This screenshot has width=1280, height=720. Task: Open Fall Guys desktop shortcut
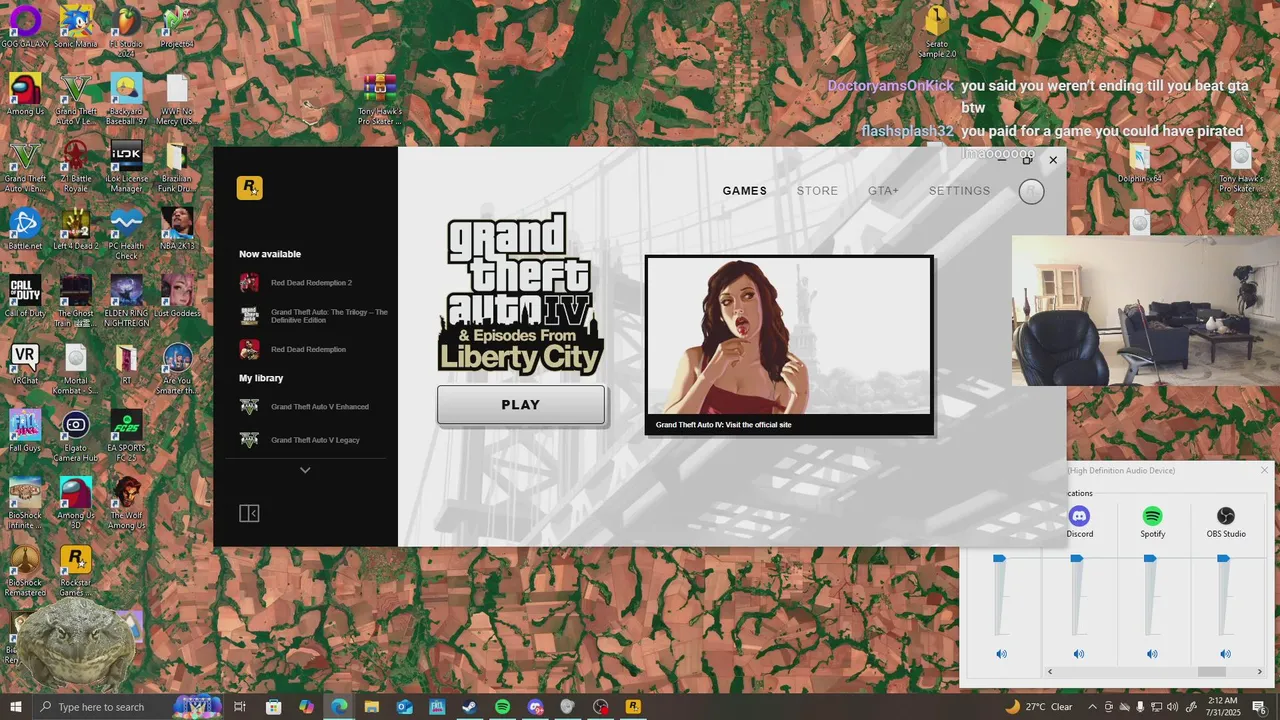coord(25,432)
